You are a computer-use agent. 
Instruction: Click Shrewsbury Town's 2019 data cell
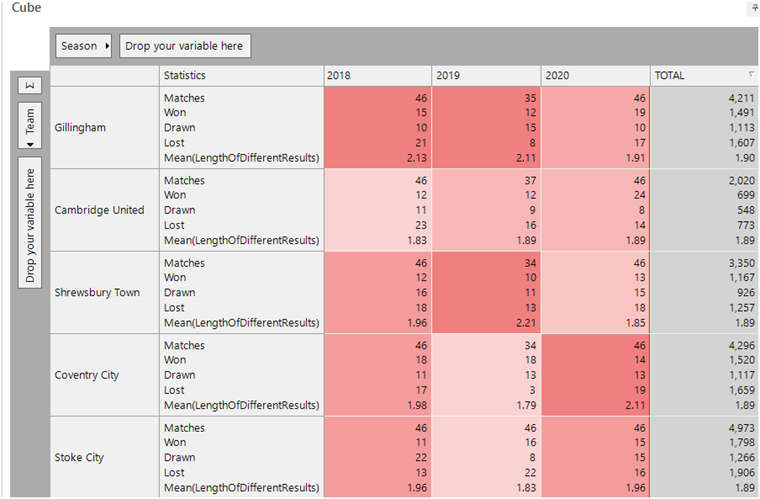click(486, 293)
